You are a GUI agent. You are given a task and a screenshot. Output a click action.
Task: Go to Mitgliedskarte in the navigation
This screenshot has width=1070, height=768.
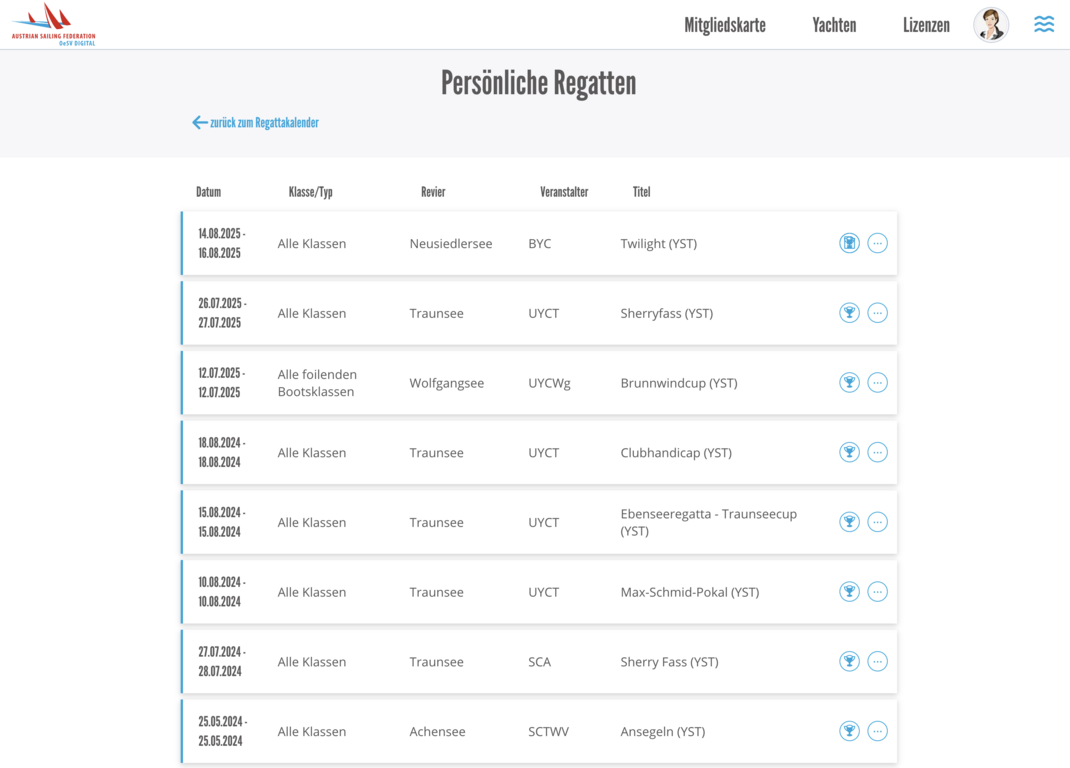pos(725,26)
